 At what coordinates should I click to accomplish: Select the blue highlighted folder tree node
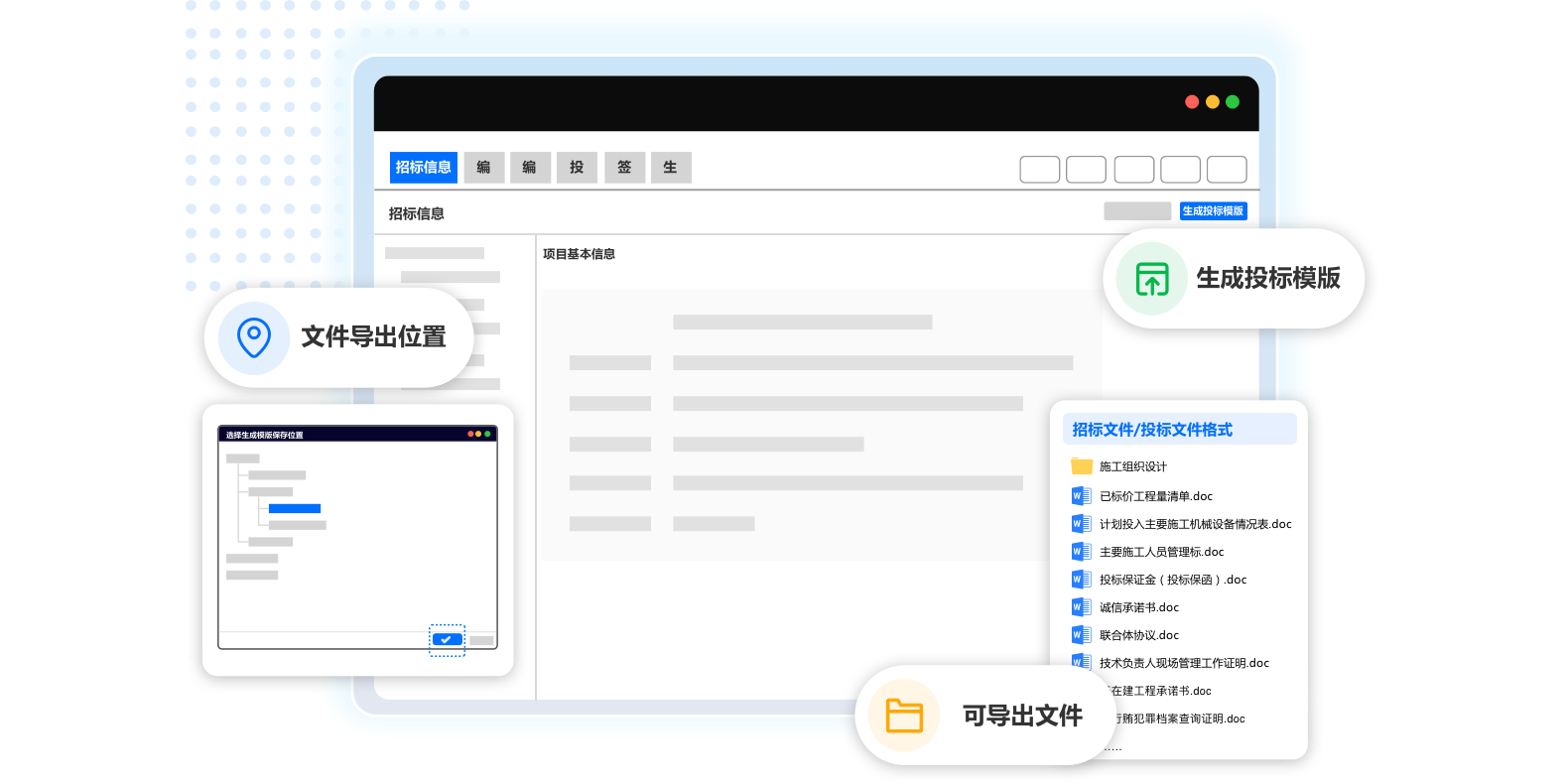click(x=294, y=509)
